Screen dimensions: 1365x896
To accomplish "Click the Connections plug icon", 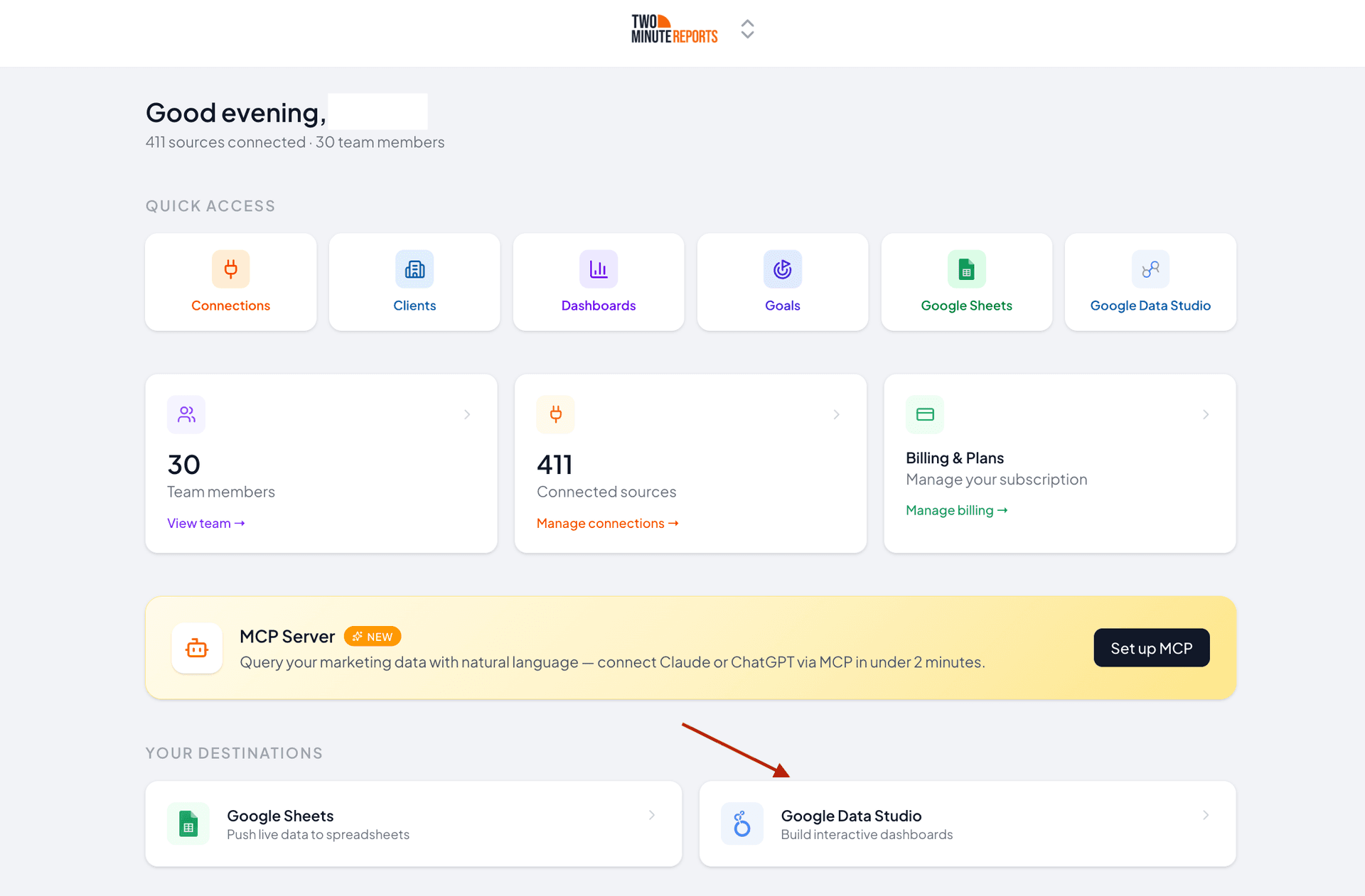I will coord(231,269).
